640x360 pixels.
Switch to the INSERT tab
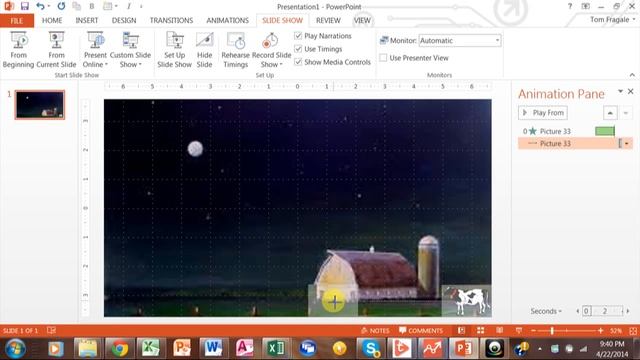87,20
